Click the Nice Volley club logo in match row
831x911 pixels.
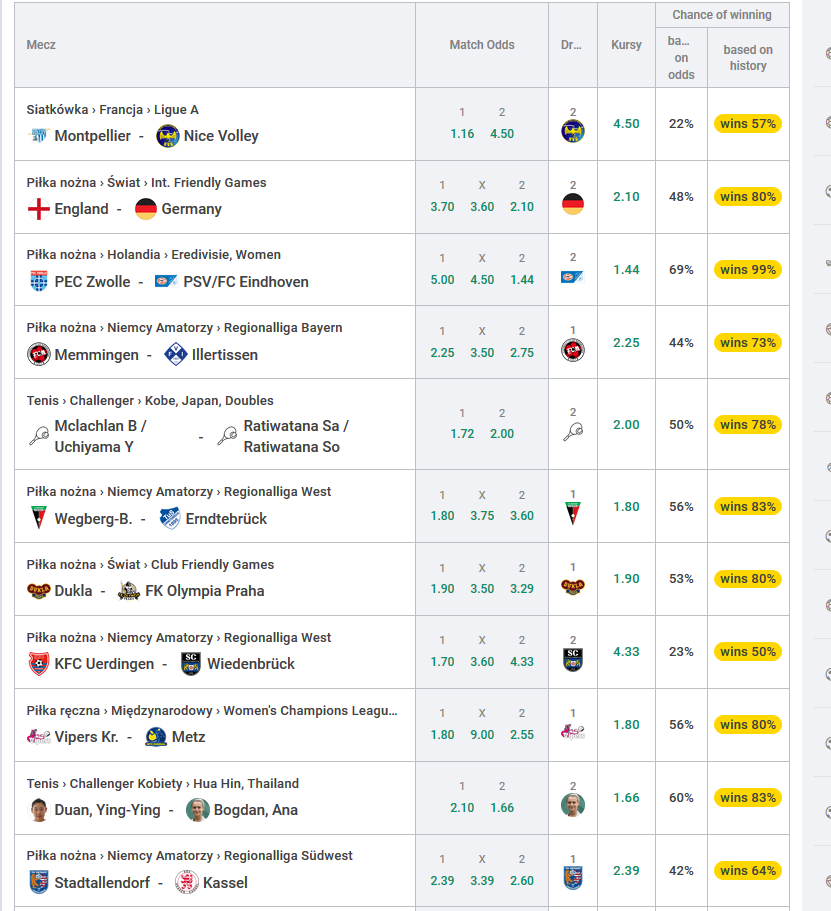click(167, 136)
